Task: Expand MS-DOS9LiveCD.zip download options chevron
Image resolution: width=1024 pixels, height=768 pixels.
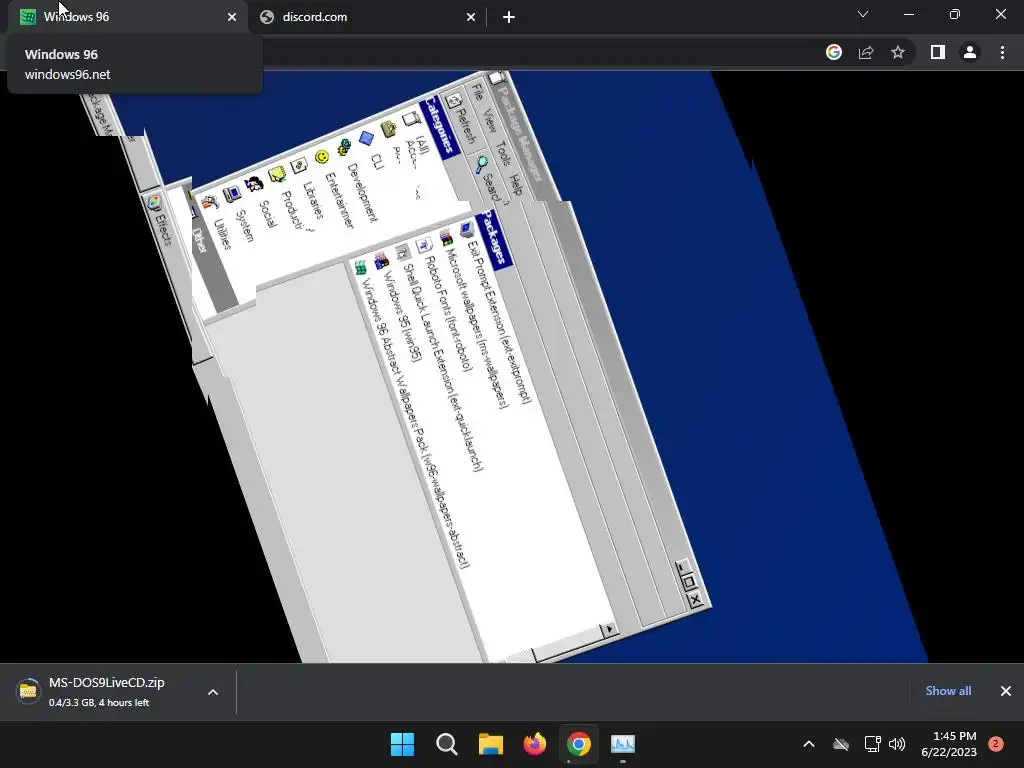Action: 213,692
